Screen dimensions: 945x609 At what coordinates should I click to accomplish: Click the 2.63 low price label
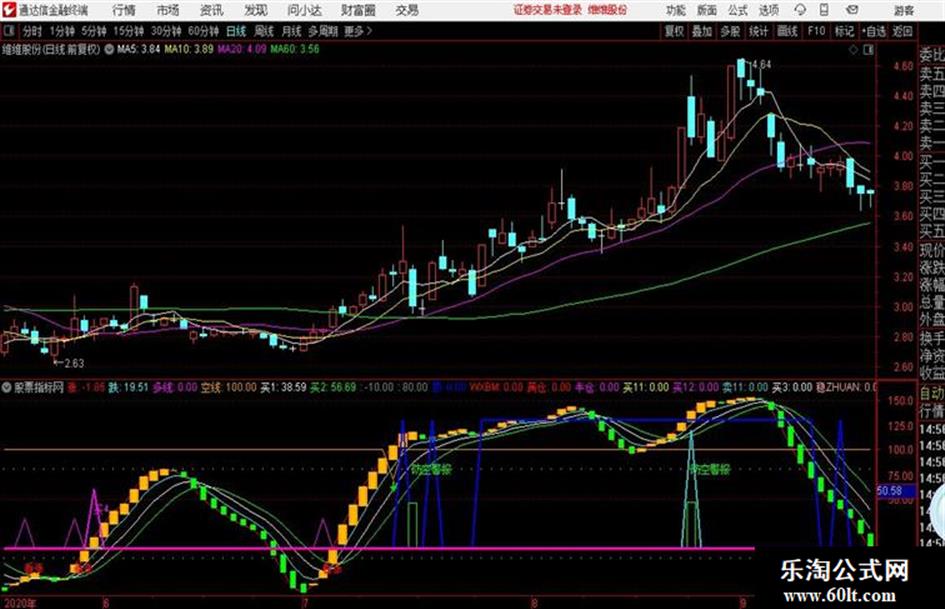tap(75, 363)
